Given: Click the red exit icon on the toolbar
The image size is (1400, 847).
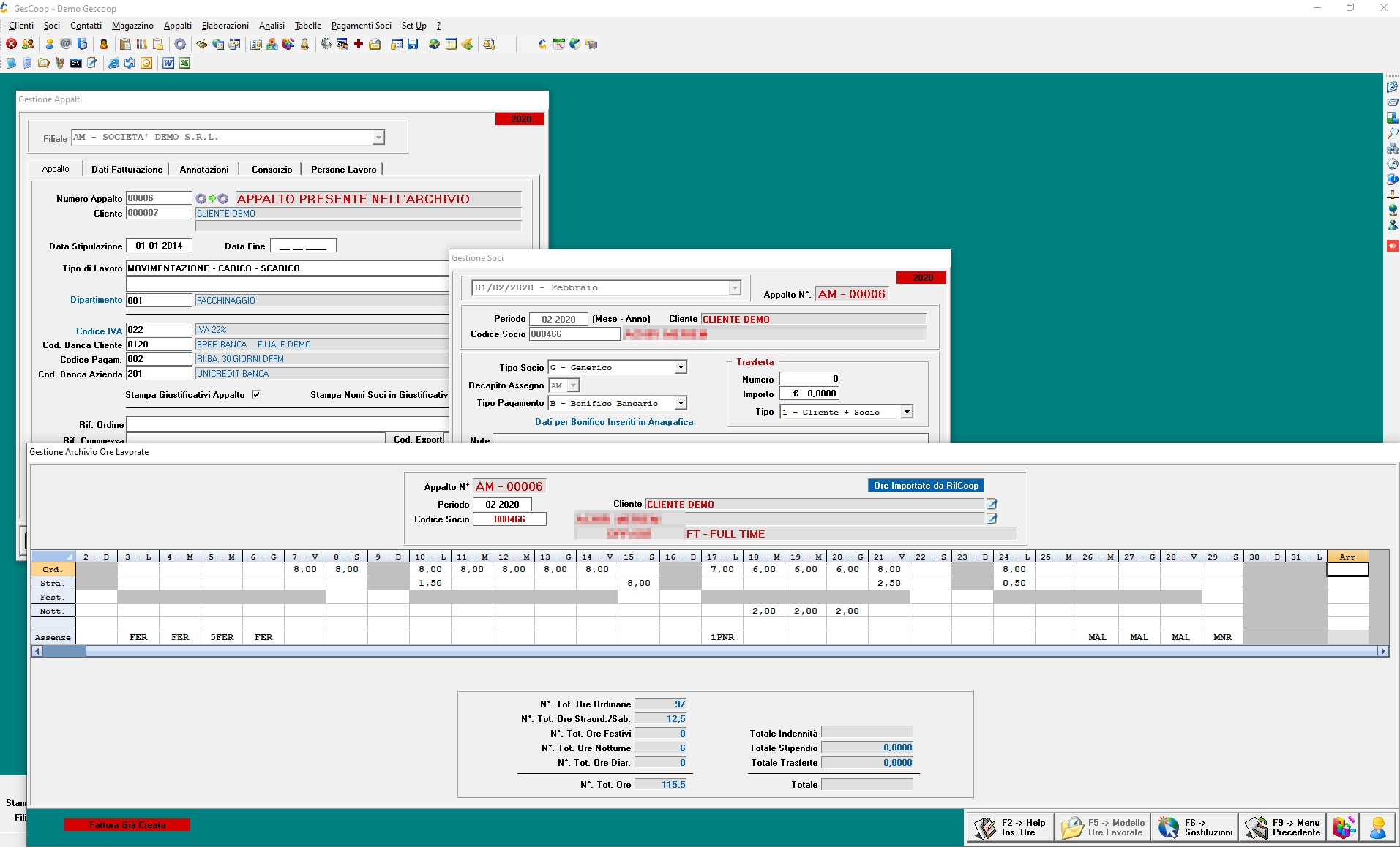Looking at the screenshot, I should [x=11, y=44].
